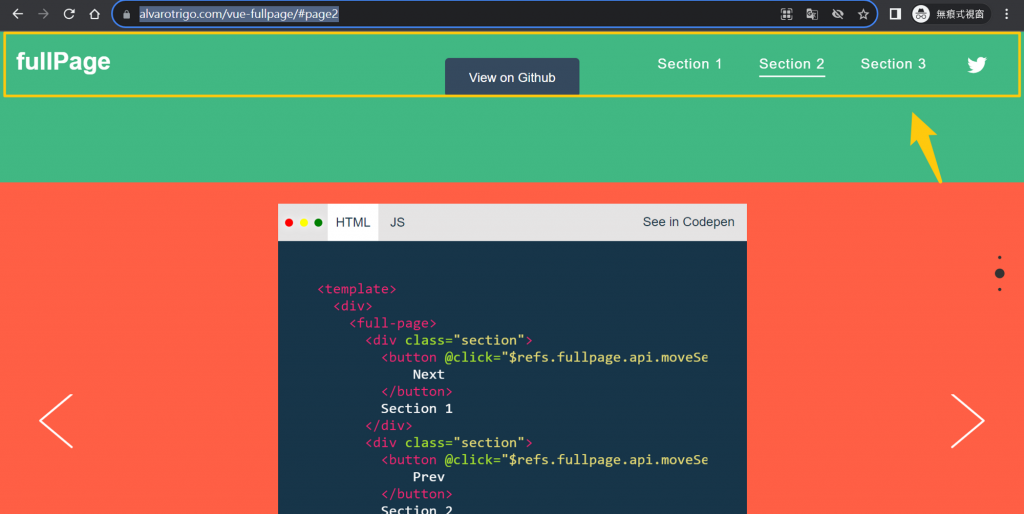Select the third section navigation dot
The height and width of the screenshot is (514, 1024).
999,289
